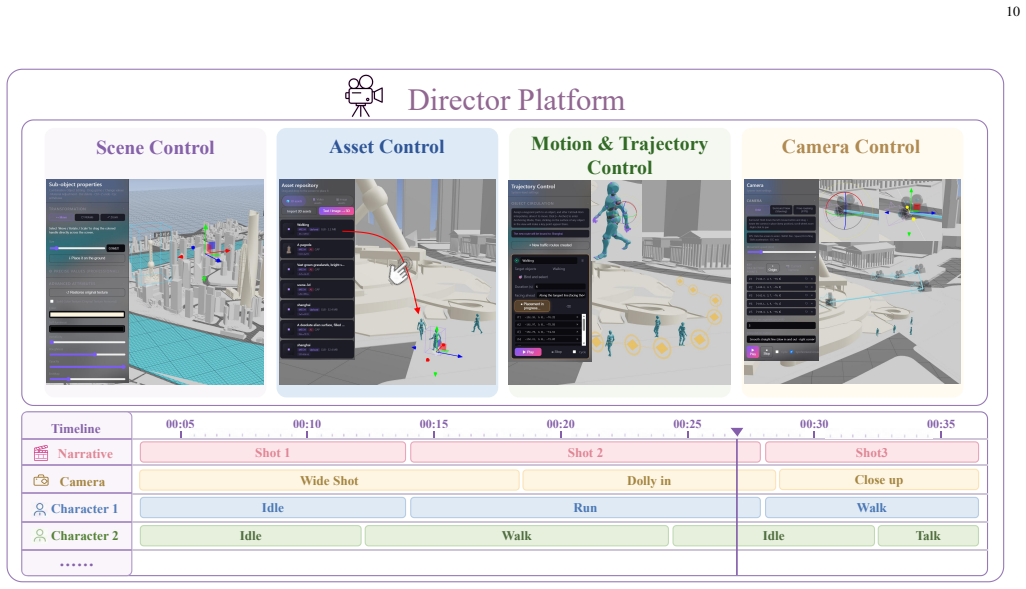Click the Character 1 person icon
This screenshot has height=589, width=1026.
tap(40, 509)
